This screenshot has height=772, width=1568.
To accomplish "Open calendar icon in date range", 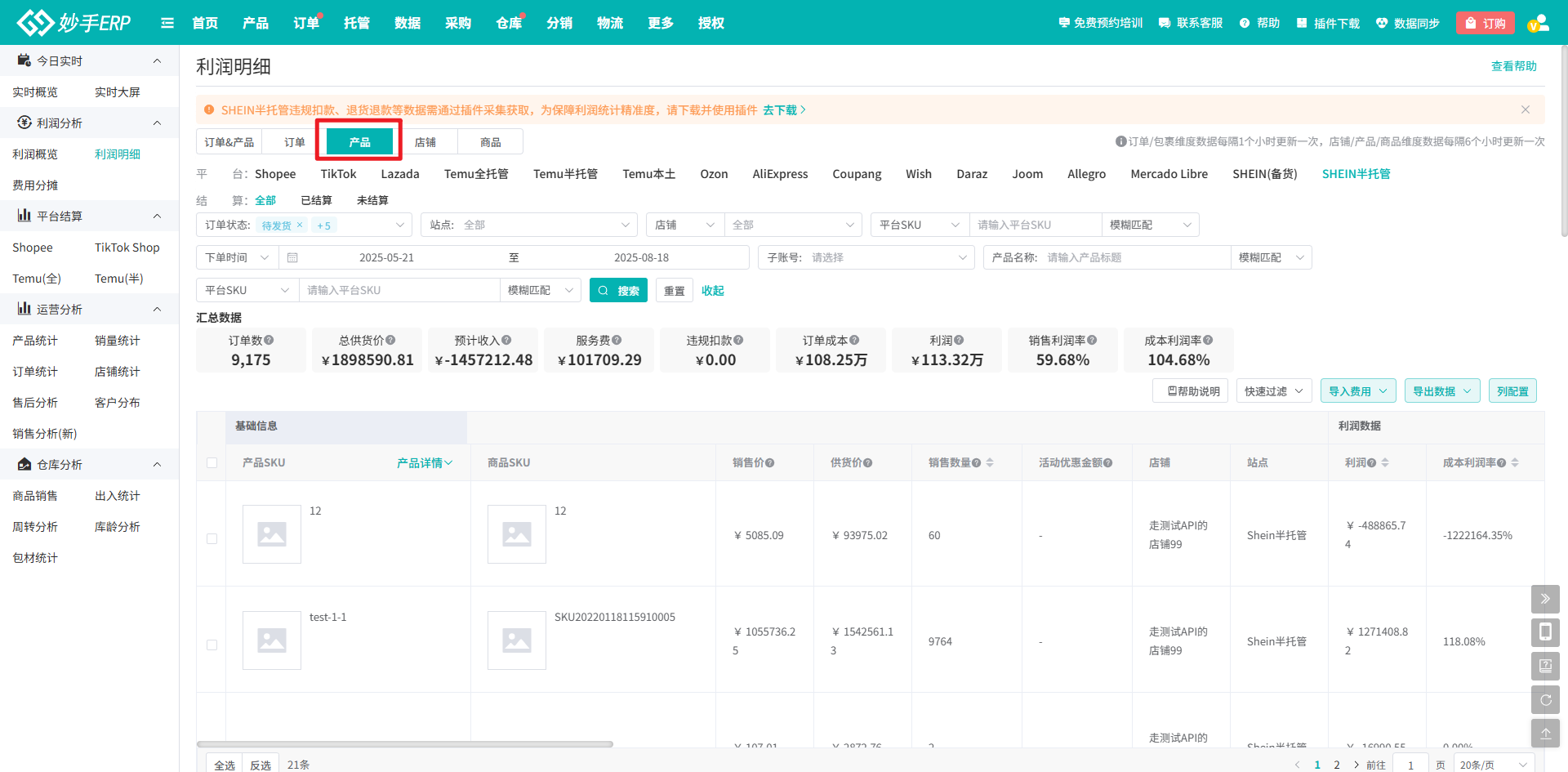I will coord(292,257).
